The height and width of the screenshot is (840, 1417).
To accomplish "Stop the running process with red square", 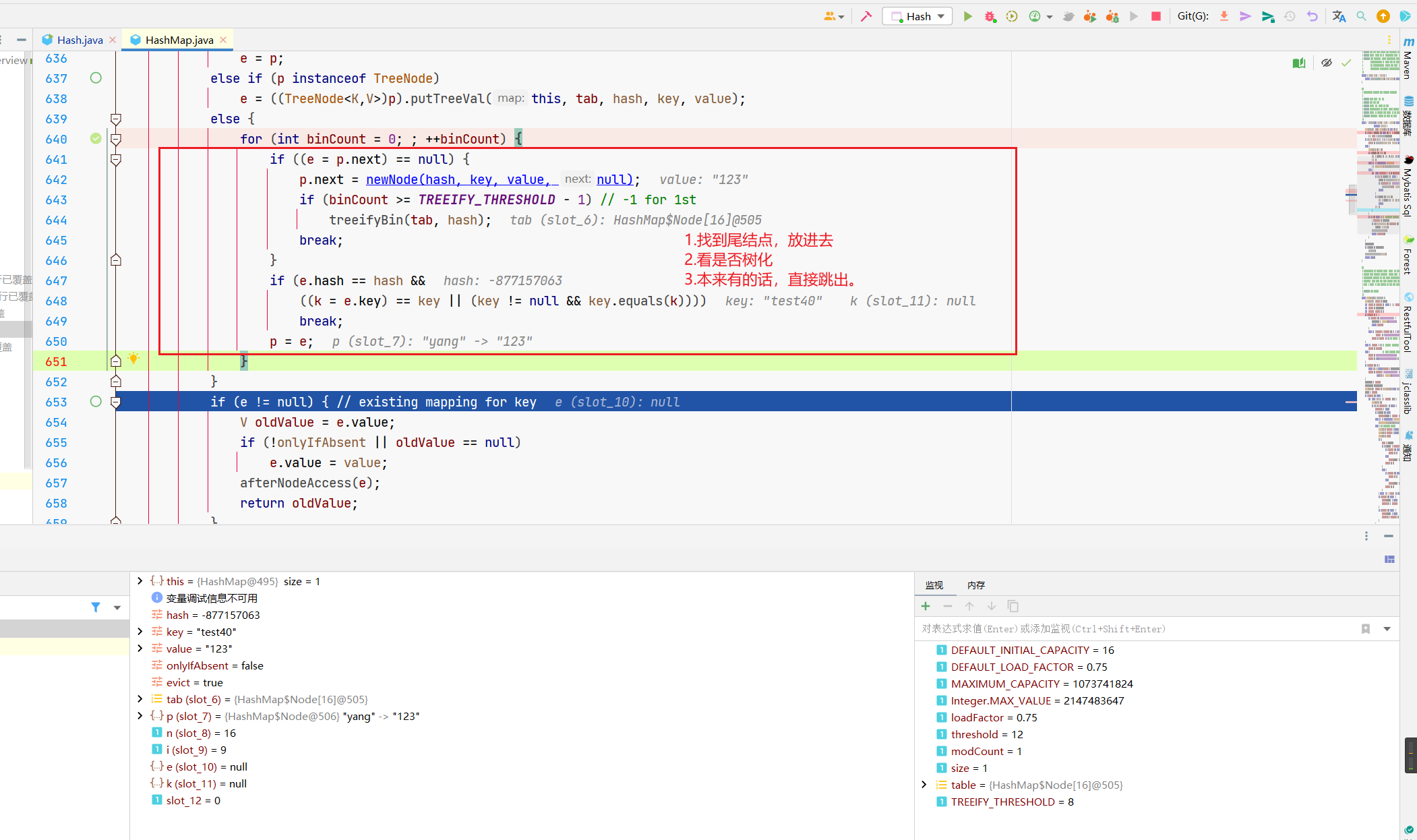I will click(1156, 16).
